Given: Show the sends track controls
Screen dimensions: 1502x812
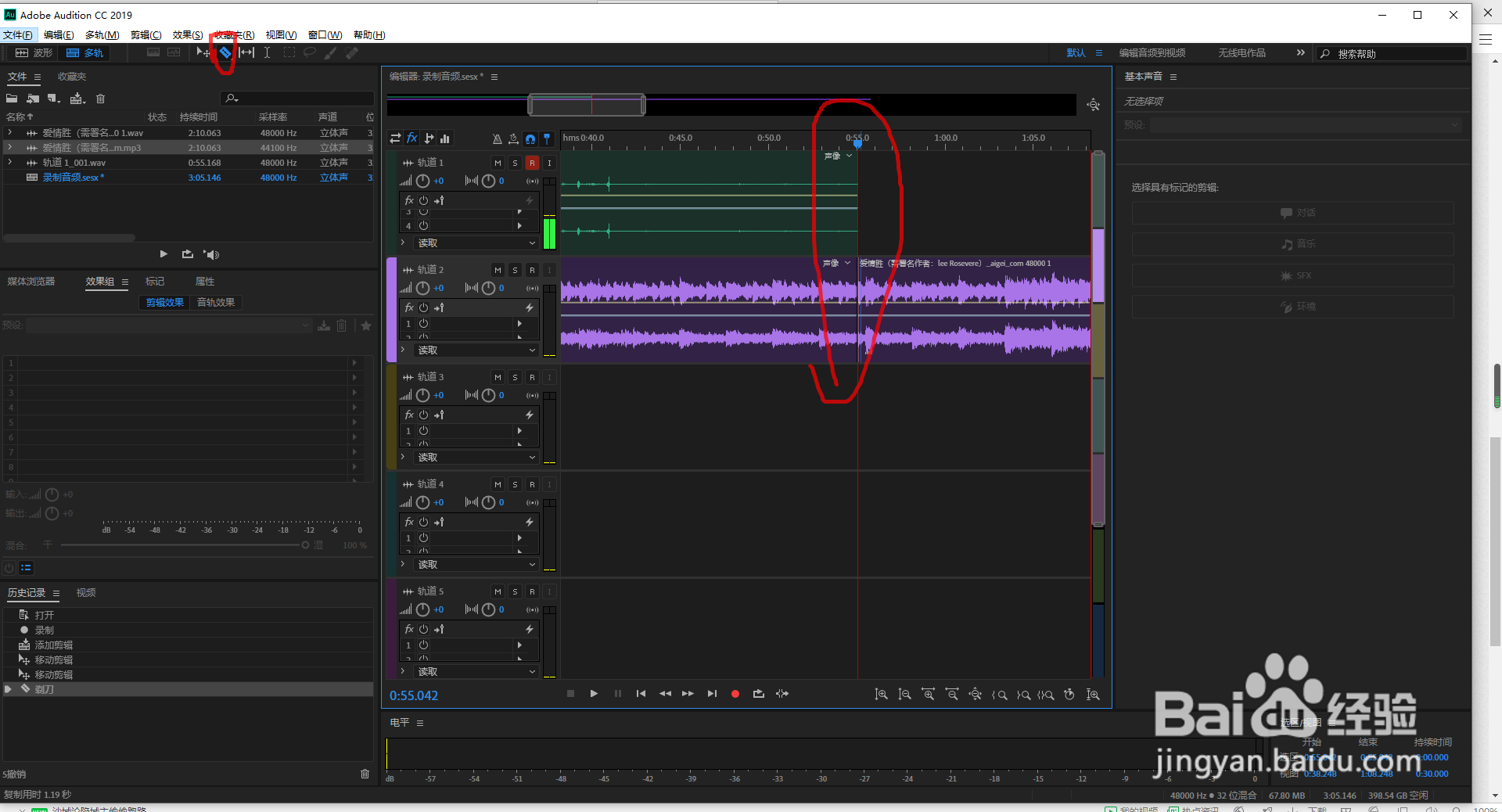Looking at the screenshot, I should point(429,138).
